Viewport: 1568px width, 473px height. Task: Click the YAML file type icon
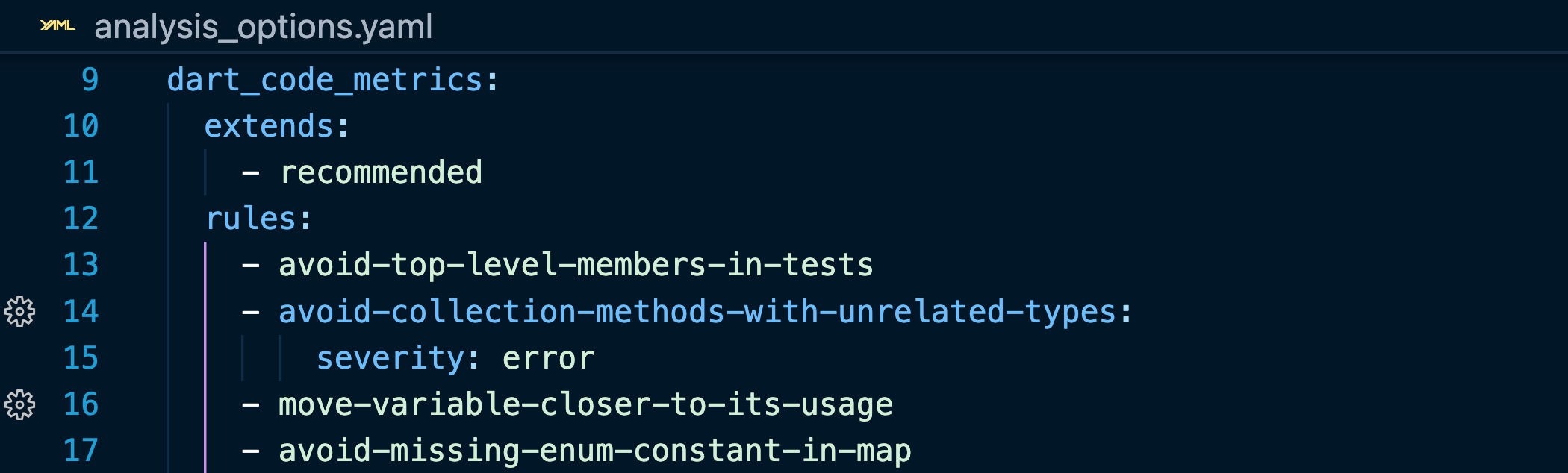(57, 26)
